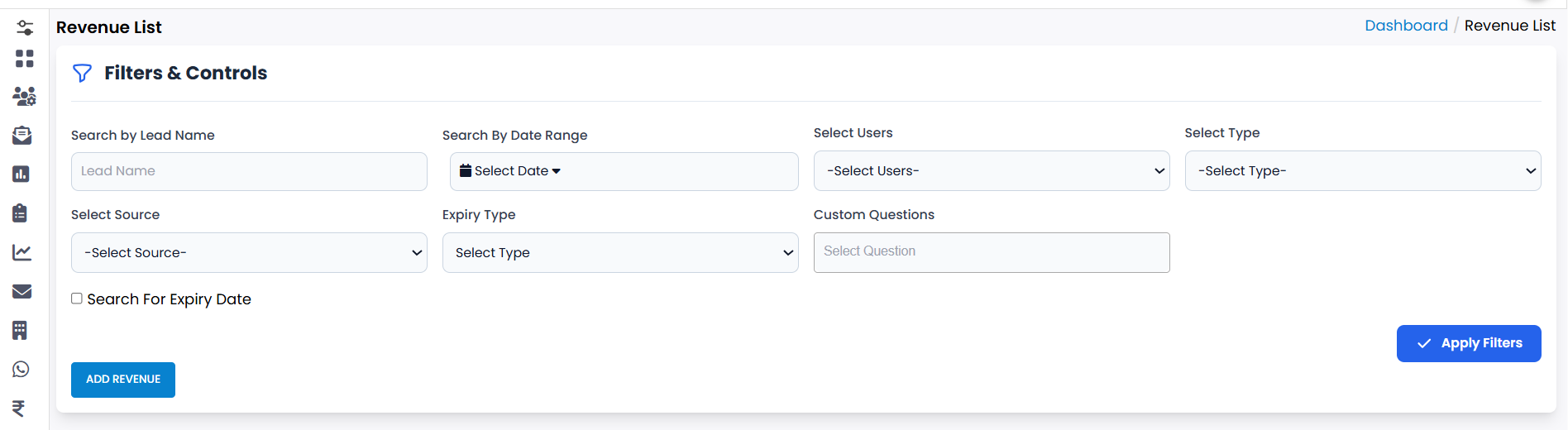Expand the Select Source dropdown
Image resolution: width=1568 pixels, height=430 pixels.
(x=249, y=253)
